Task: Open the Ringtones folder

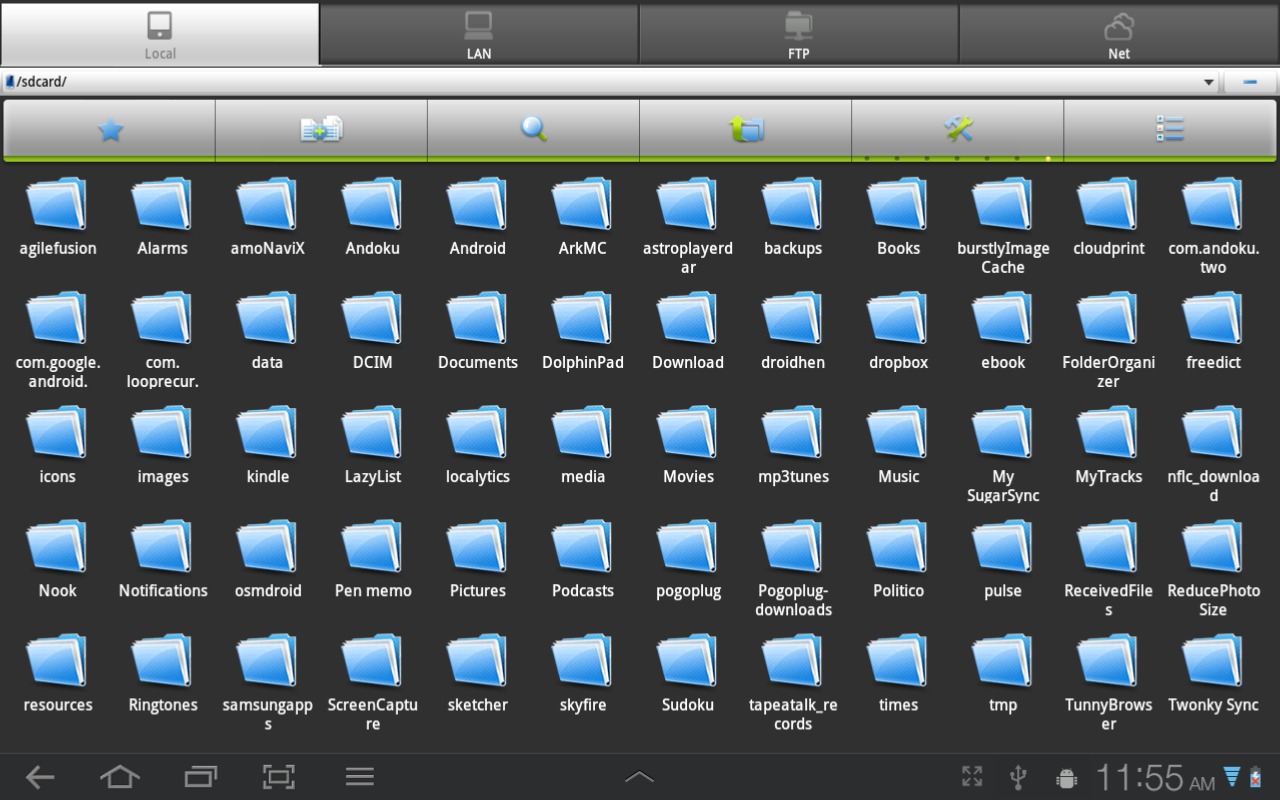Action: click(162, 672)
